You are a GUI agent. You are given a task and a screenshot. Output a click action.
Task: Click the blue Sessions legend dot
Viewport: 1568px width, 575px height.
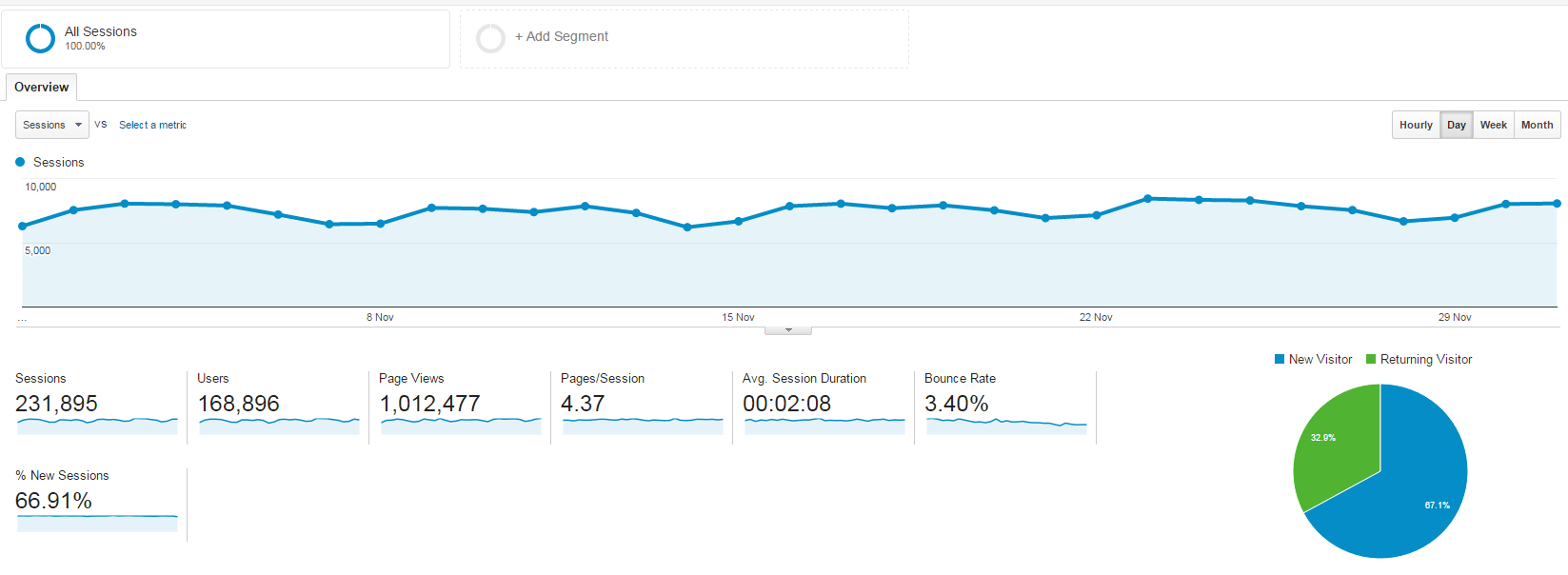click(20, 162)
